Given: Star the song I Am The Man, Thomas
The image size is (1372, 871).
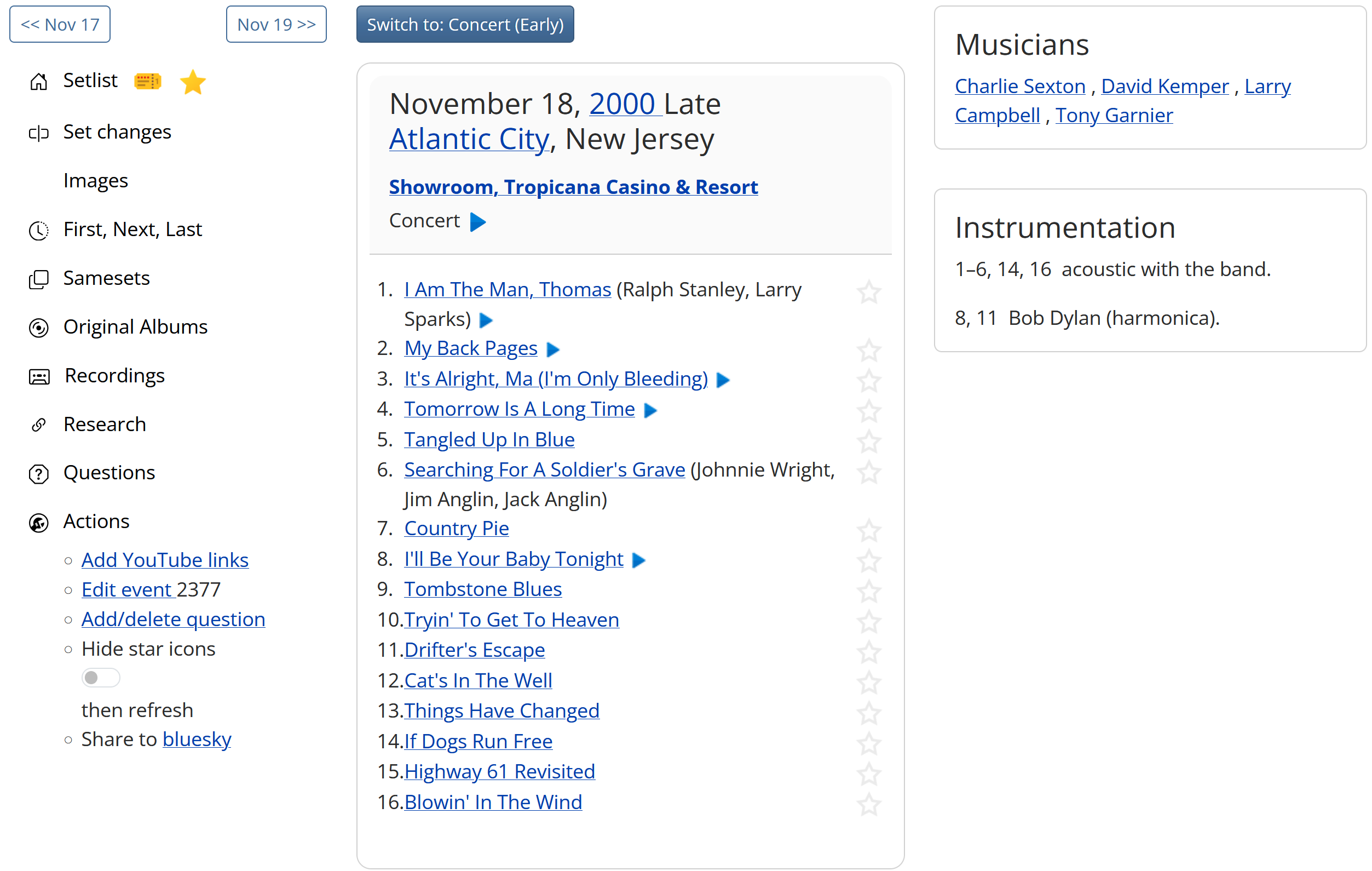Looking at the screenshot, I should (868, 293).
